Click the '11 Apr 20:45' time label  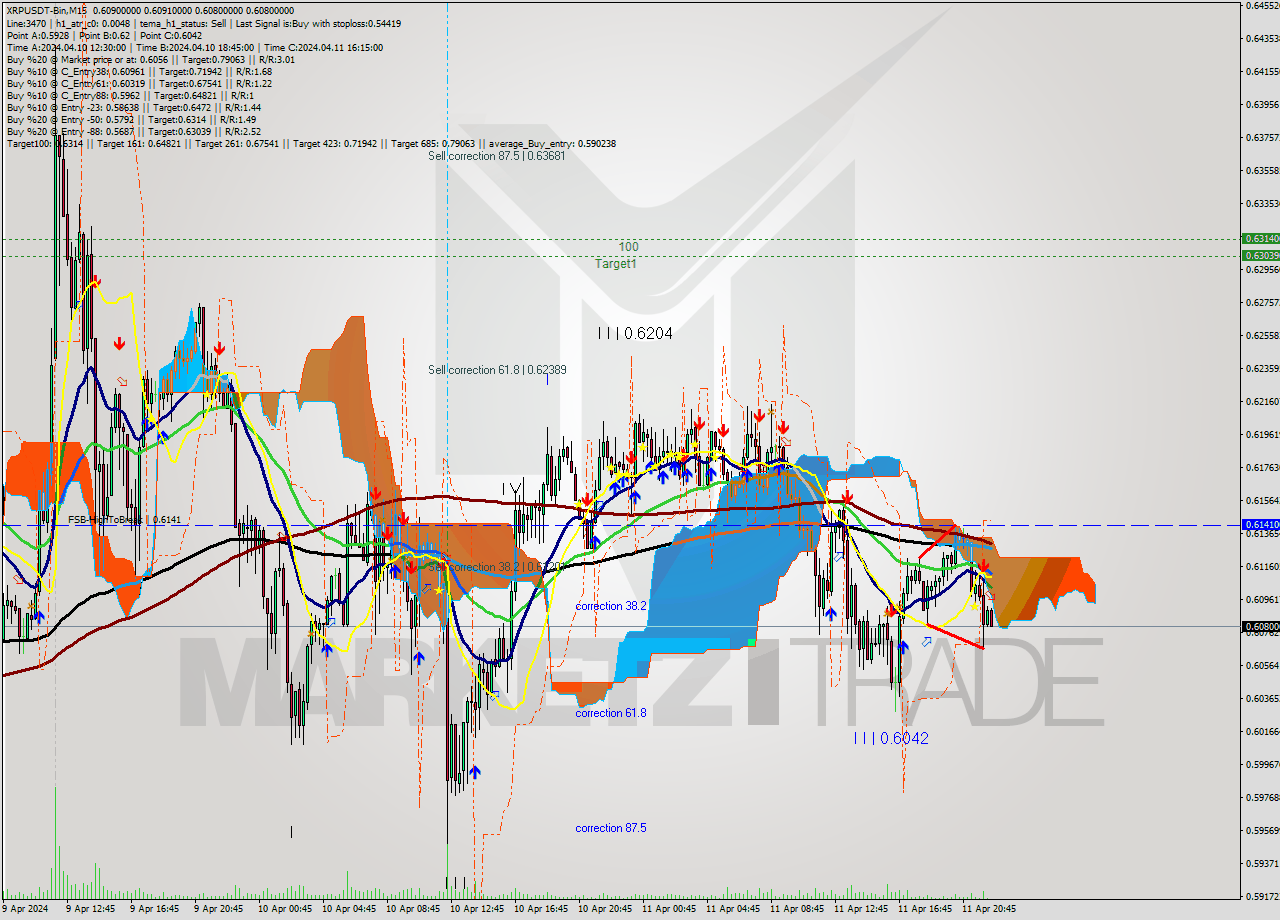coord(989,909)
